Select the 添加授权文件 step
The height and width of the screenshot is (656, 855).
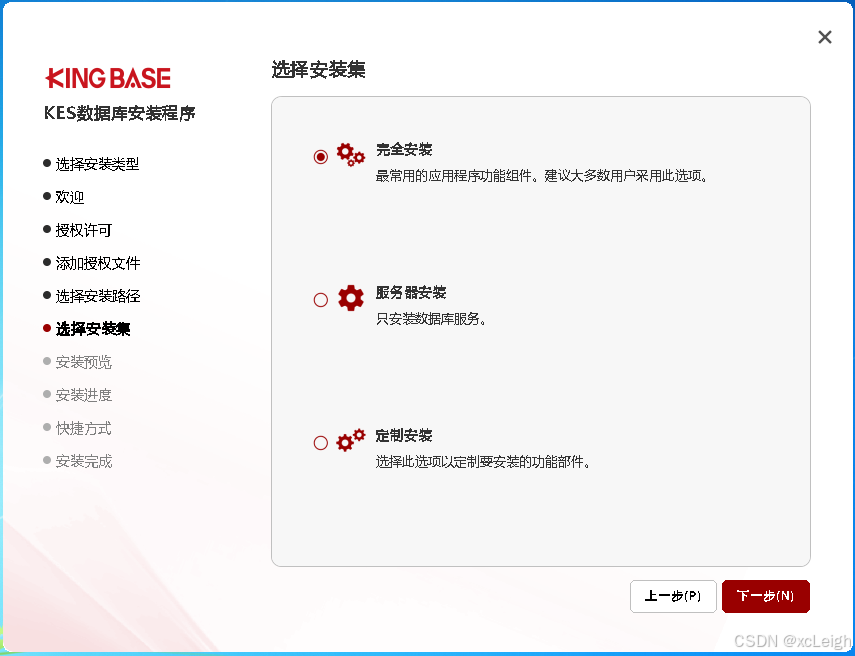(97, 263)
